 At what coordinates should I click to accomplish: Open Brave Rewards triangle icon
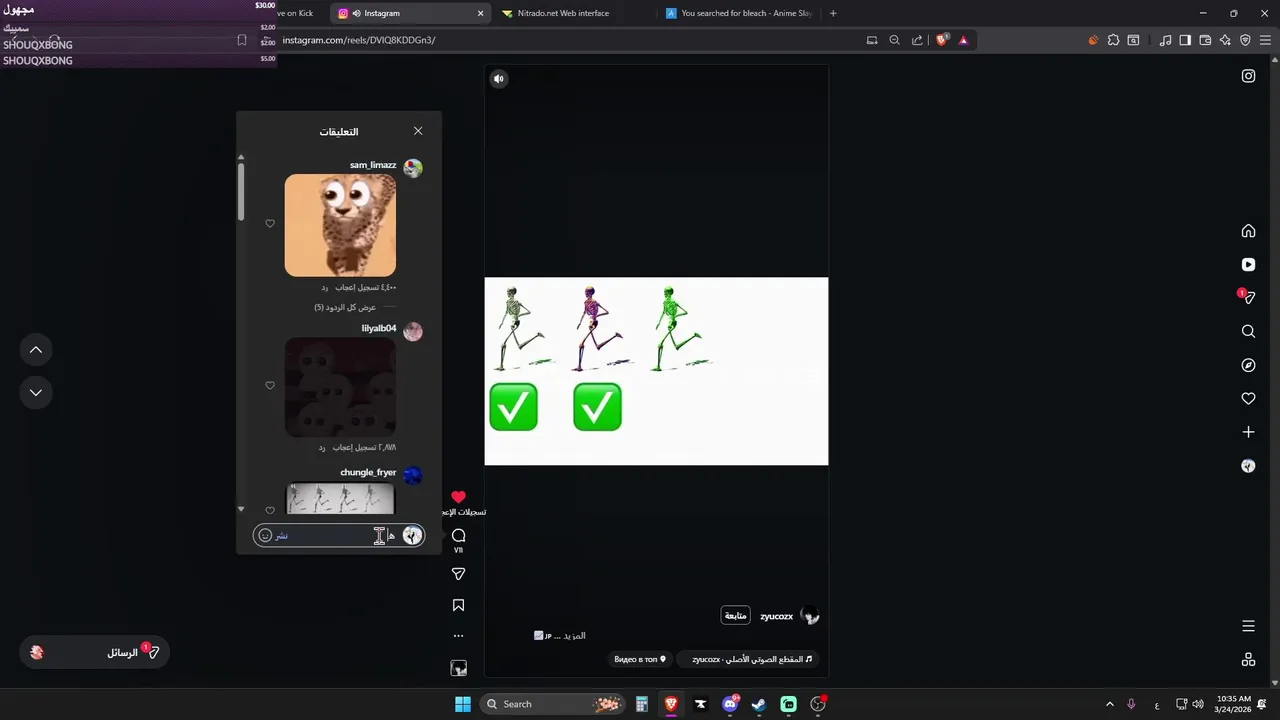tap(964, 40)
